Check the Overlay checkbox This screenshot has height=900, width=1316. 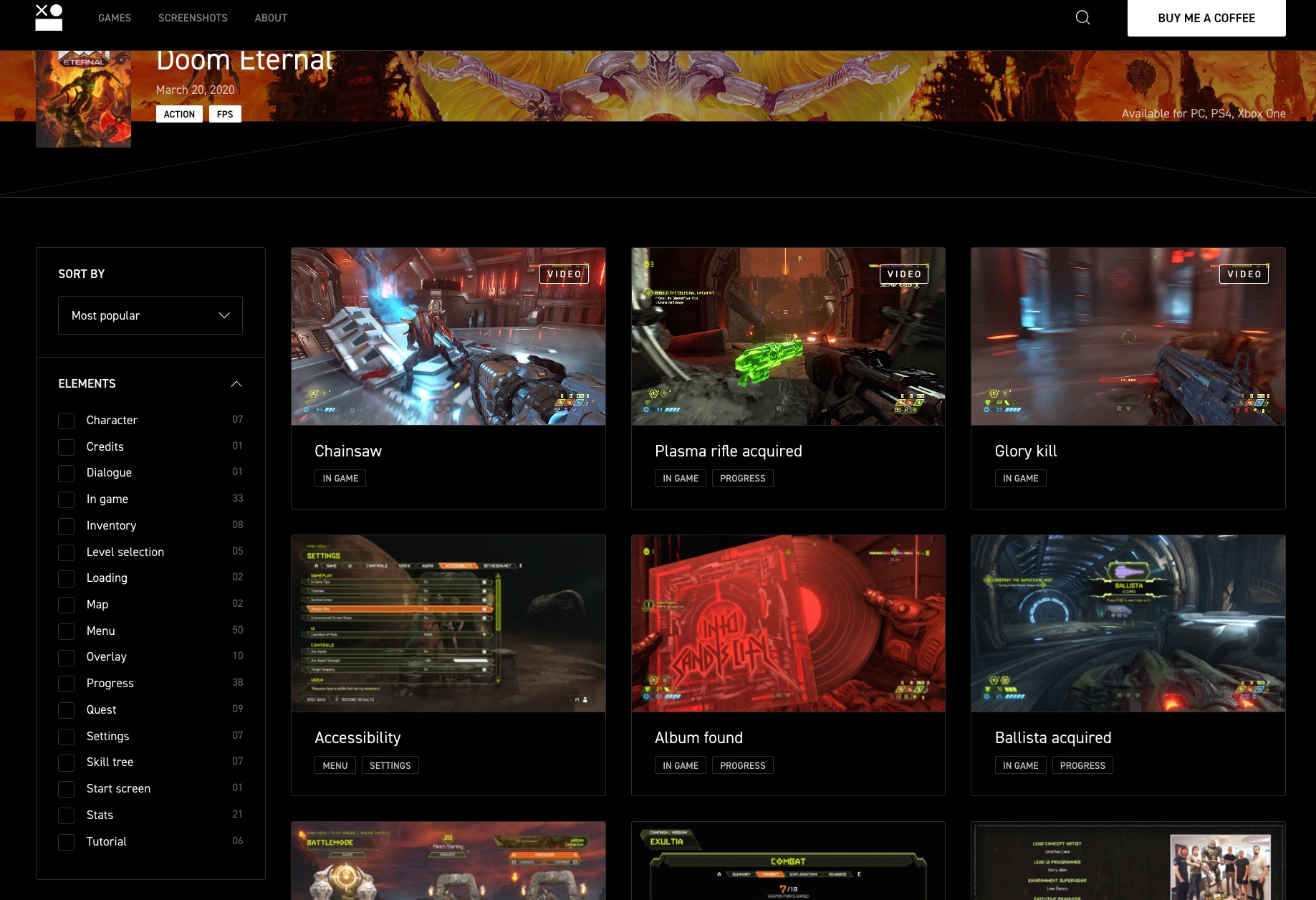coord(67,657)
